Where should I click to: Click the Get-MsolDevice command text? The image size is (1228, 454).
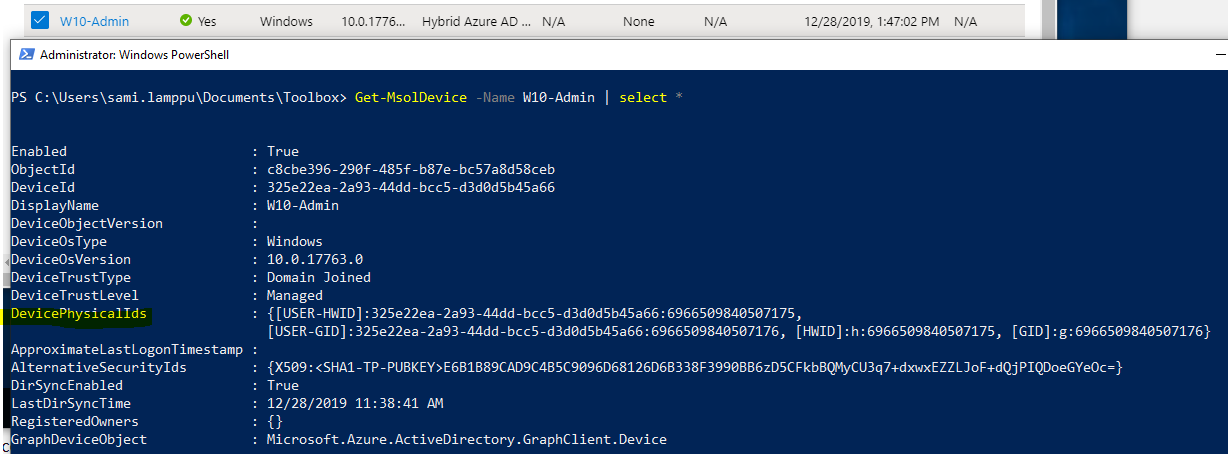coord(408,97)
